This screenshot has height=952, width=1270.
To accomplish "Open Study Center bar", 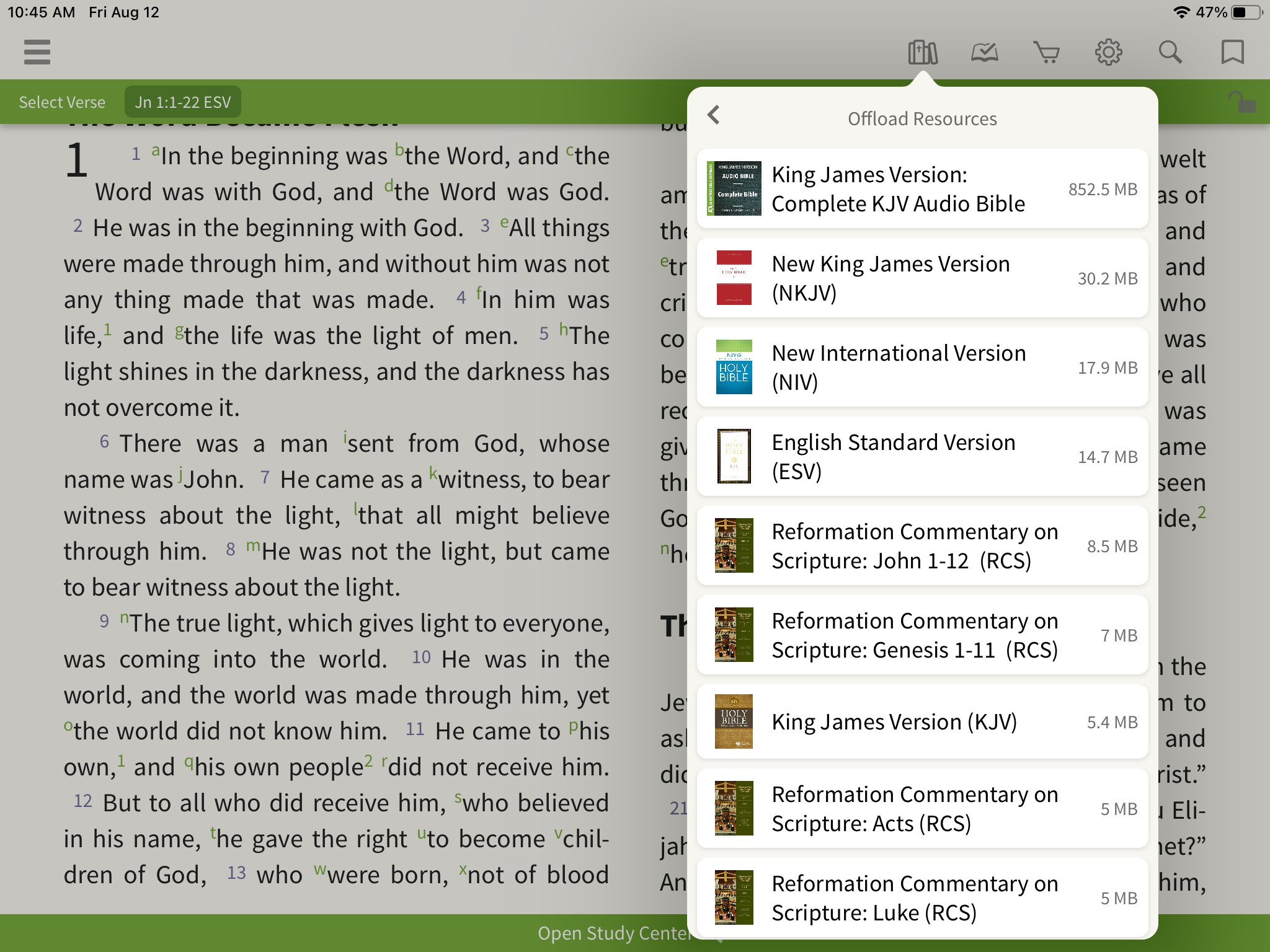I will point(614,933).
